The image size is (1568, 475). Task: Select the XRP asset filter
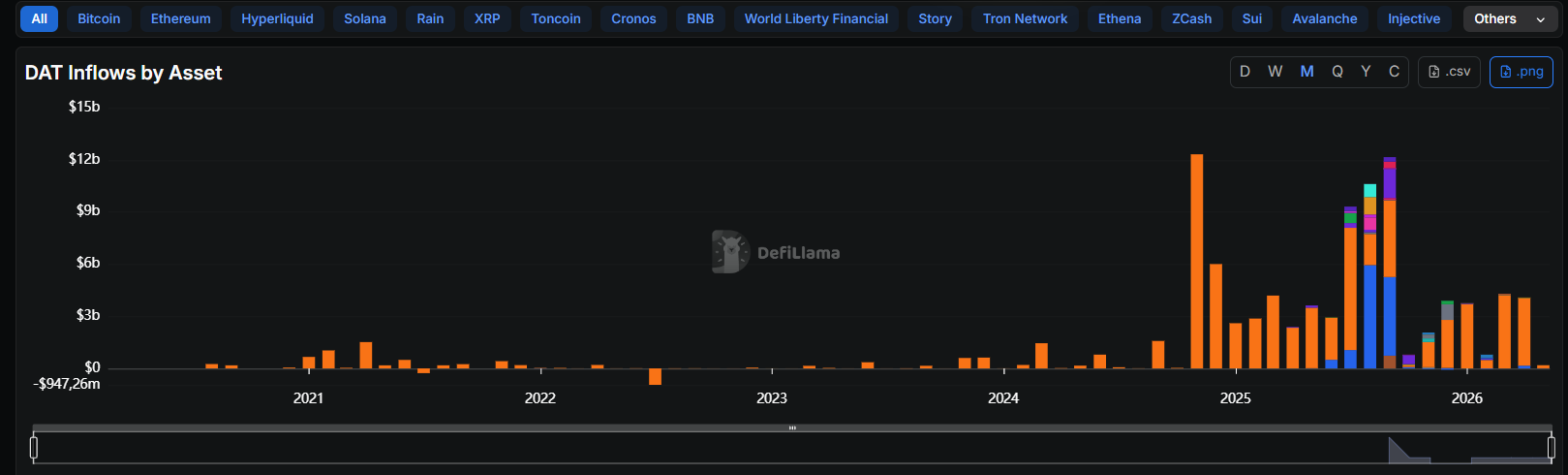point(487,18)
